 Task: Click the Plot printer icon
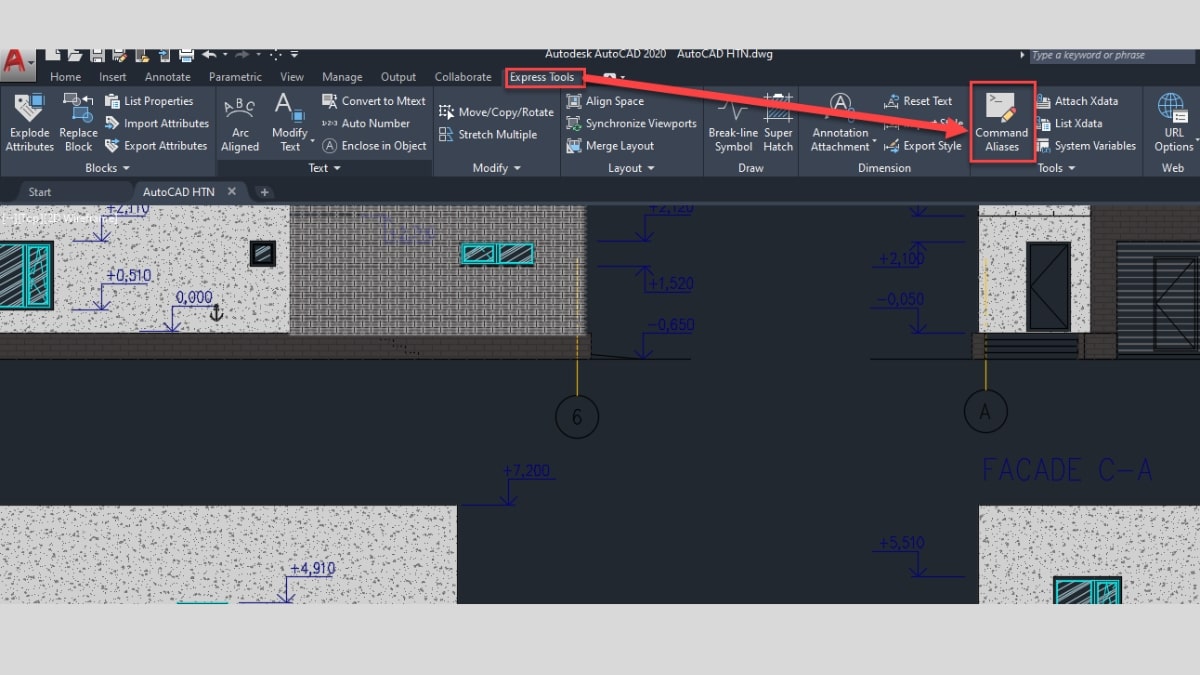tap(187, 54)
